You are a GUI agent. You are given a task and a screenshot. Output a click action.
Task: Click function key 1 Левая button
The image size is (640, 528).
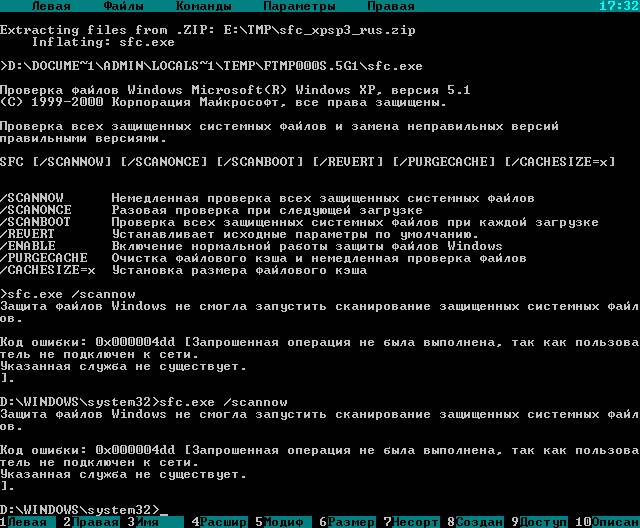click(27, 522)
